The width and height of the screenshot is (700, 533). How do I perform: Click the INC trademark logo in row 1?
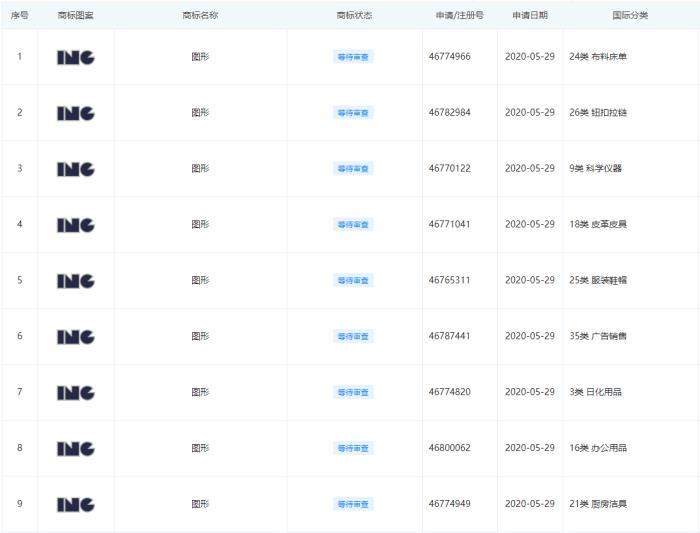coord(76,57)
